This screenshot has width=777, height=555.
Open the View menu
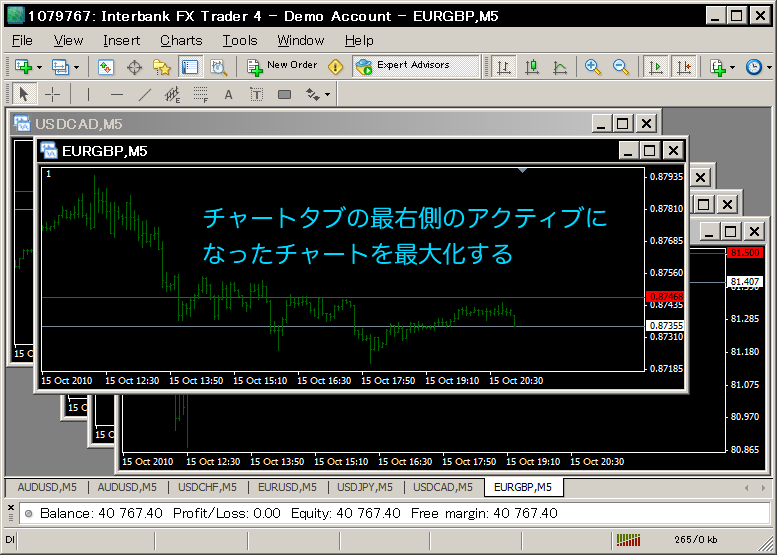pos(68,41)
